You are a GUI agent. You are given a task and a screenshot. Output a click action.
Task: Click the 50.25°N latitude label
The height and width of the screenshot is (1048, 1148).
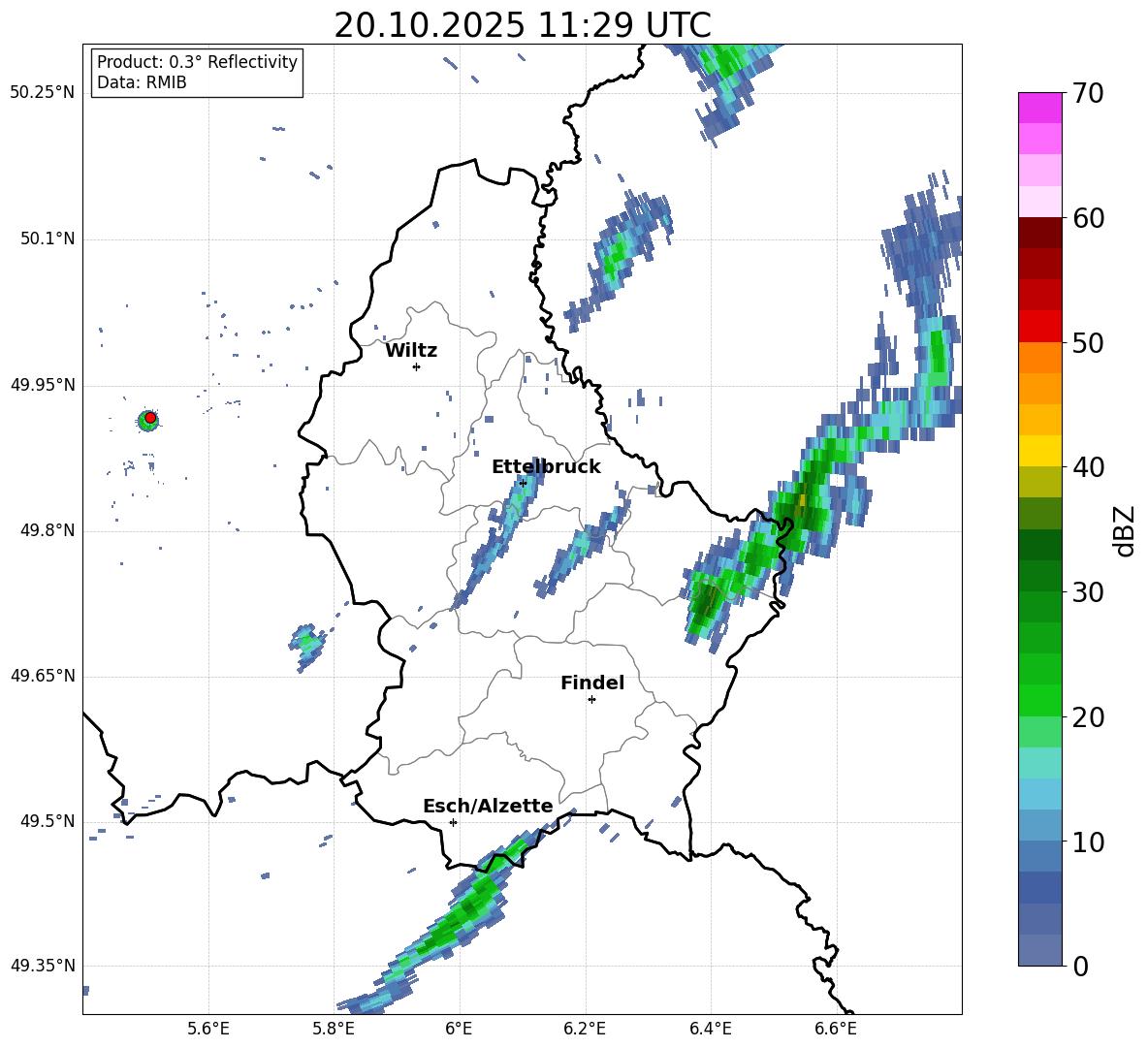pos(43,93)
